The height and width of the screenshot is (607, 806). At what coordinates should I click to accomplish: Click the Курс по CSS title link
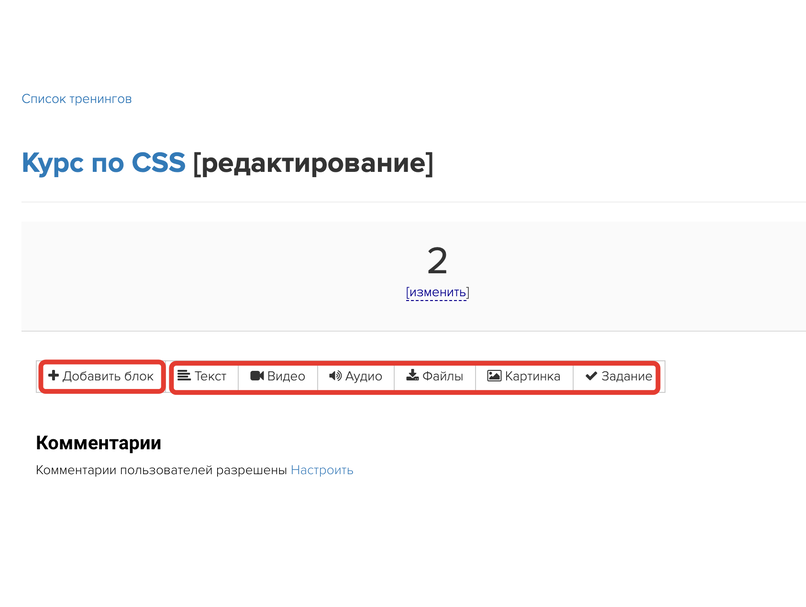point(103,163)
